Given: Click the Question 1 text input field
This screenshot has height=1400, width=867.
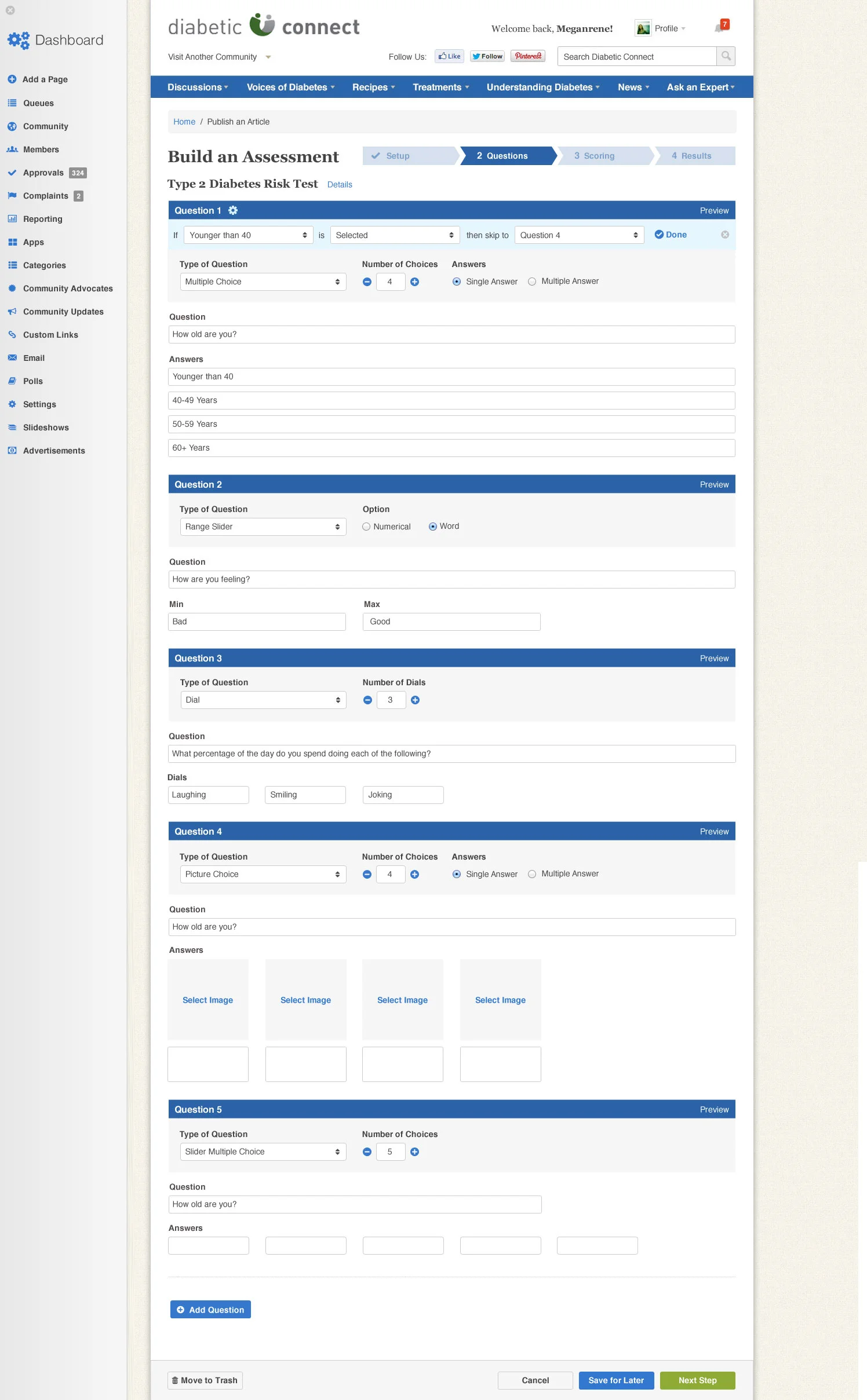Looking at the screenshot, I should [451, 335].
